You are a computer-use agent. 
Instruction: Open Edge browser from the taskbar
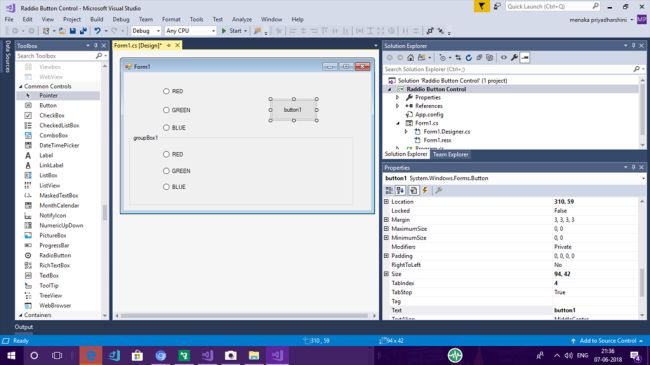coord(91,355)
